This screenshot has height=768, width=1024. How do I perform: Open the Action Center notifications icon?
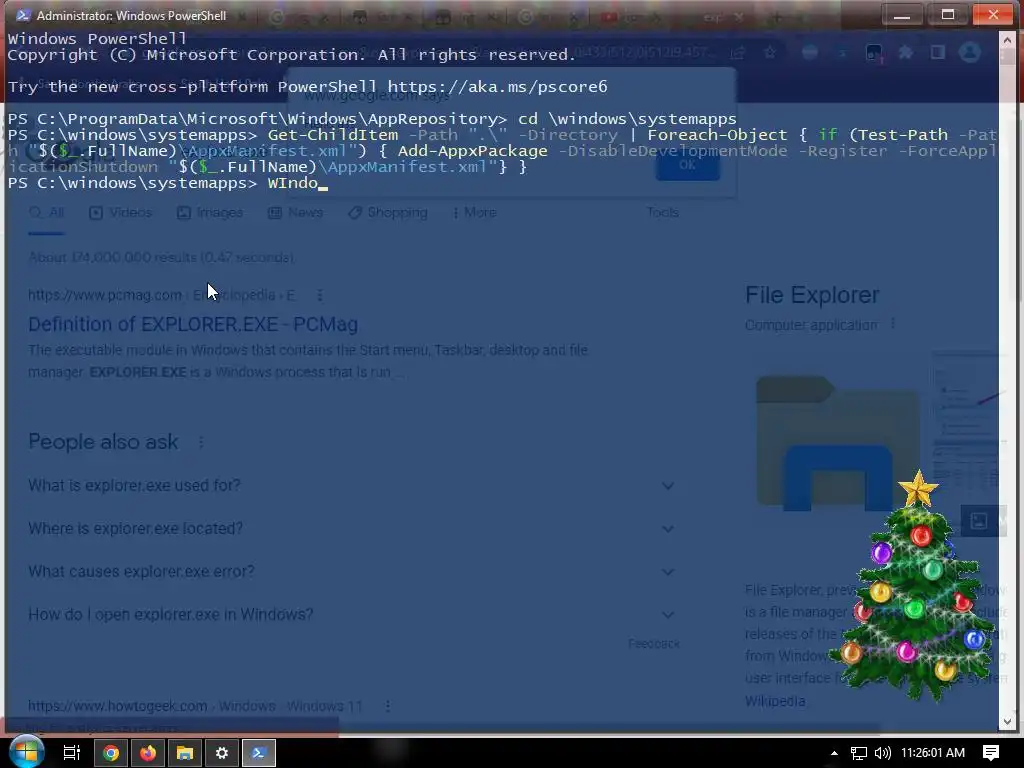coord(991,753)
